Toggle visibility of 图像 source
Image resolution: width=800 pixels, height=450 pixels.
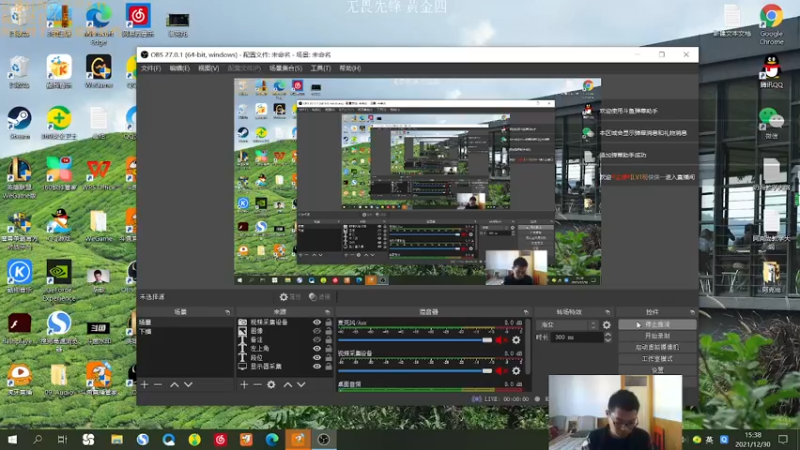pyautogui.click(x=317, y=331)
